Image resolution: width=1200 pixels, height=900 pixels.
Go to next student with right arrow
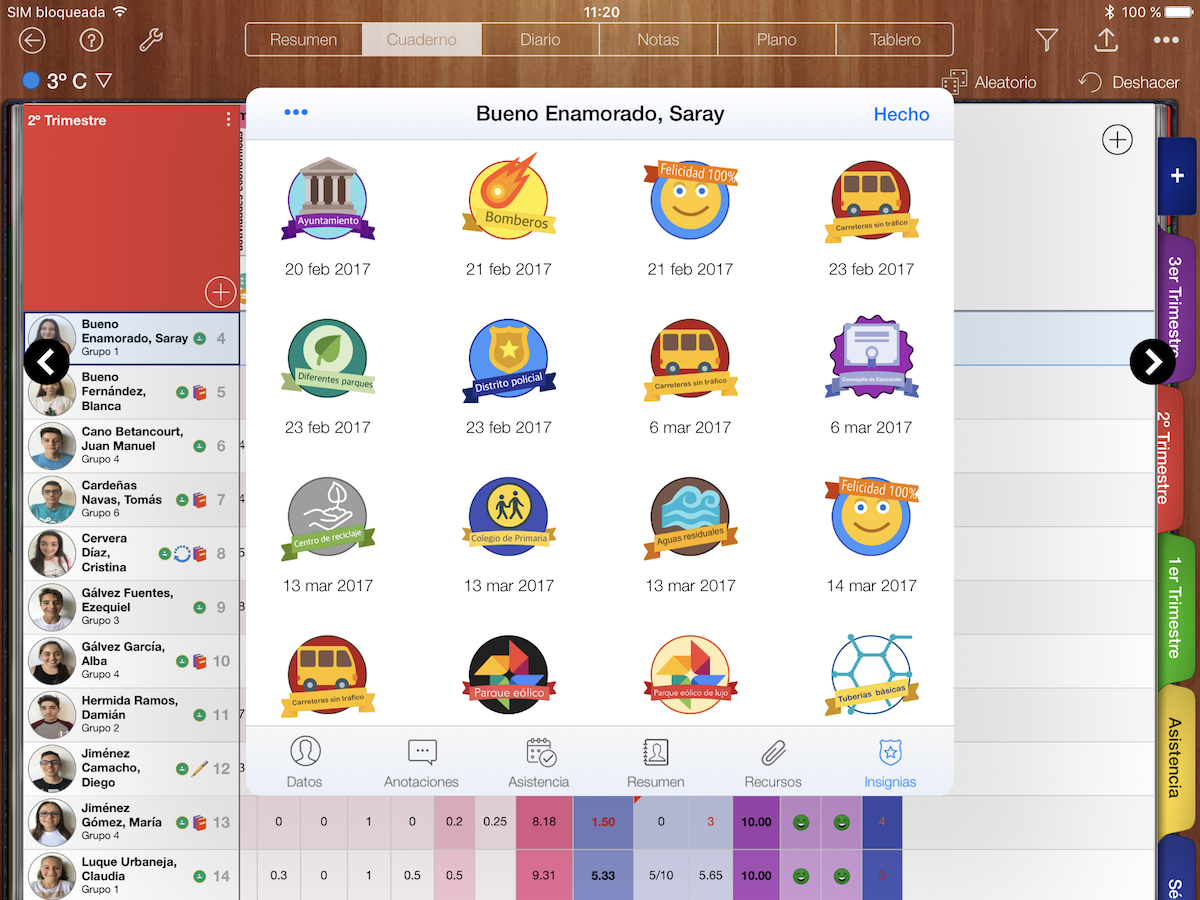[1153, 361]
